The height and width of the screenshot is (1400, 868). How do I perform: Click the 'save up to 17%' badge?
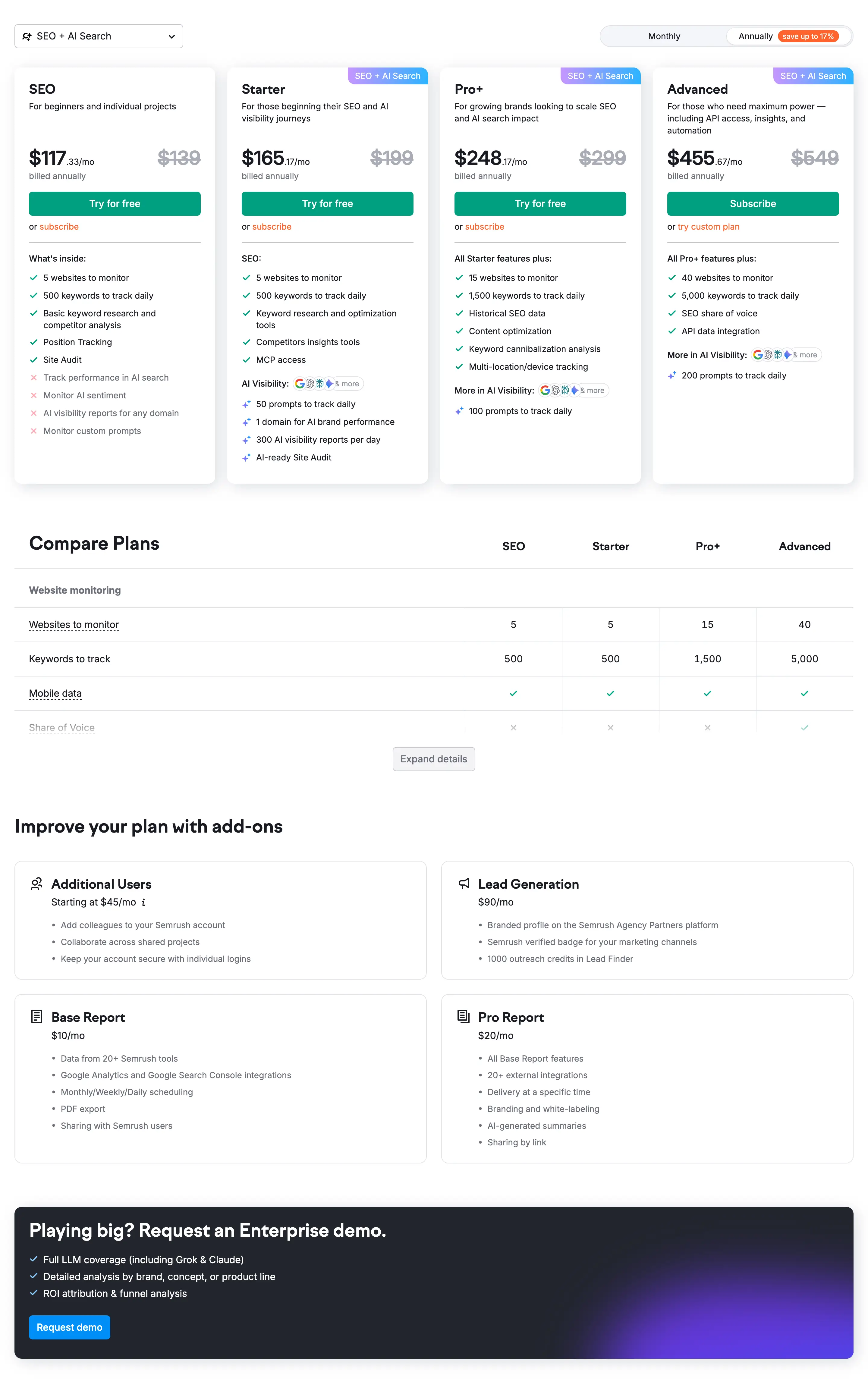[x=808, y=36]
